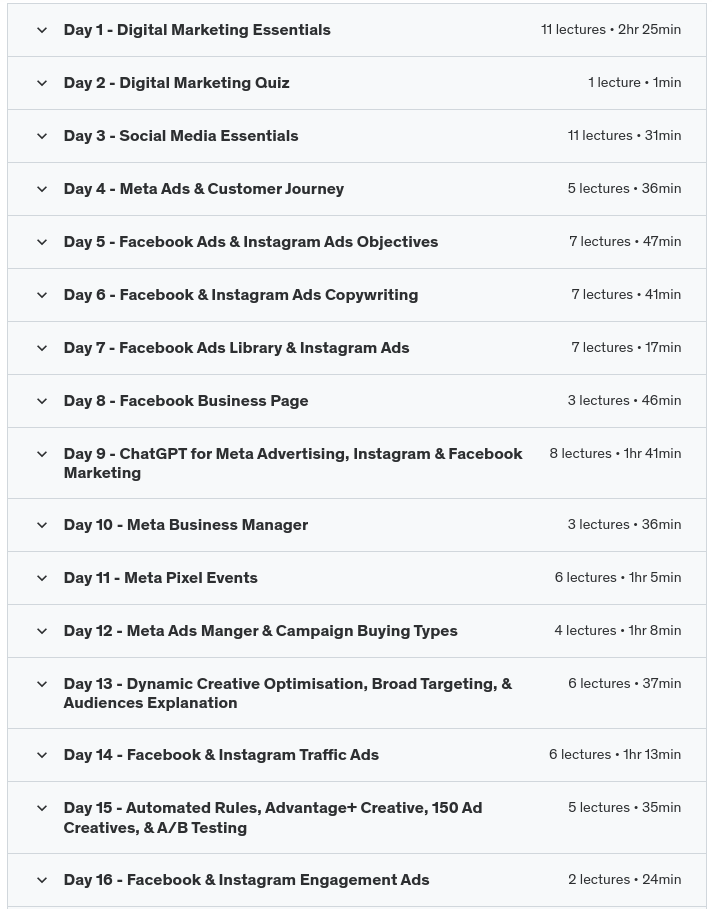Toggle Day 4 Meta Ads section chevron
Image resolution: width=712 pixels, height=909 pixels.
tap(42, 189)
